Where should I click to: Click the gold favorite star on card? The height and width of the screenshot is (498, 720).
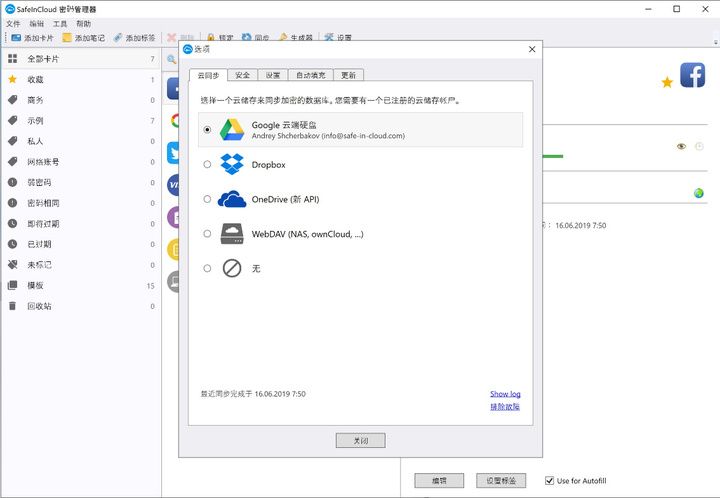[667, 83]
